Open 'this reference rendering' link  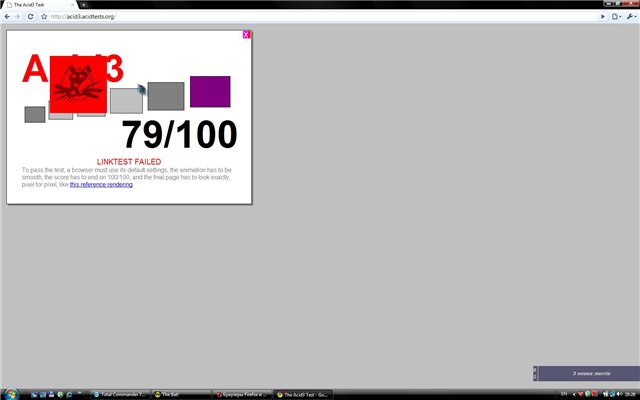pos(101,184)
